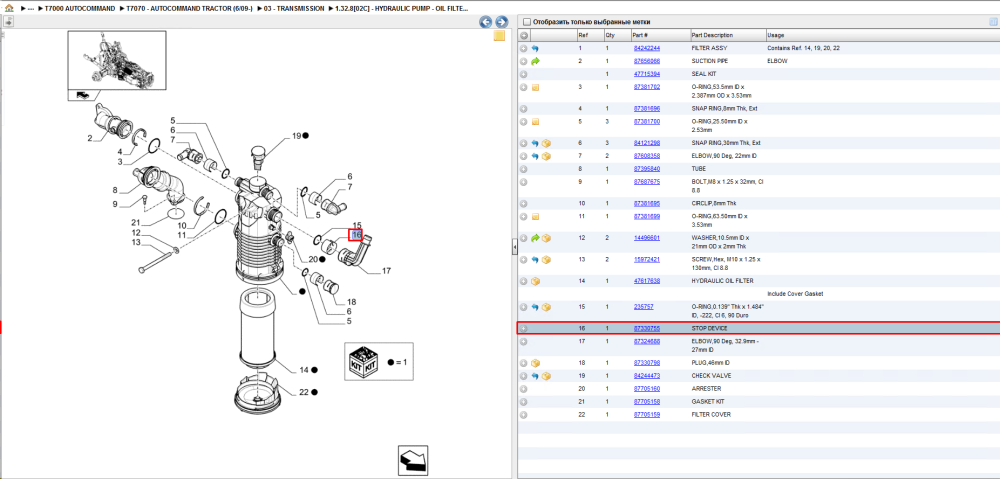Screen dimensions: 1000x479
Task: Open part number link 47715394
Action: point(647,74)
